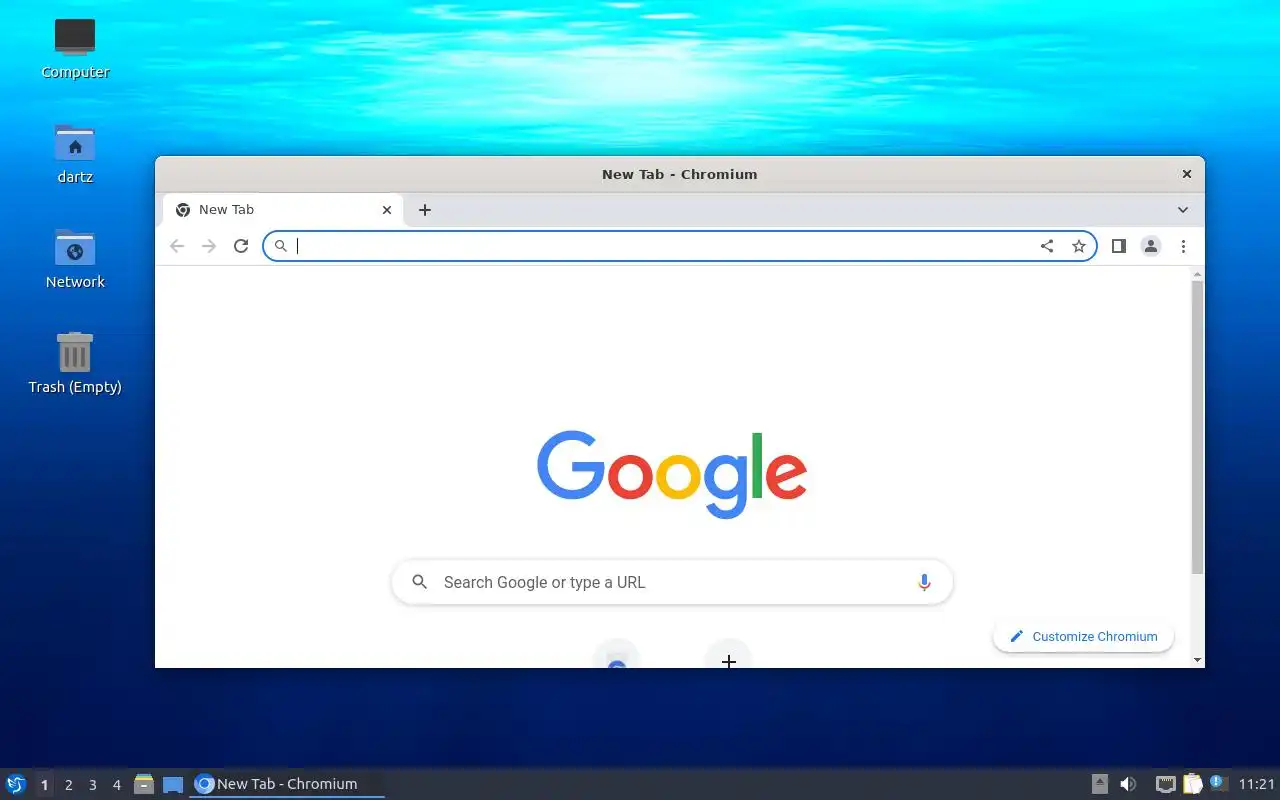The image size is (1280, 800).
Task: Click the browser forward arrow
Action: click(x=209, y=246)
